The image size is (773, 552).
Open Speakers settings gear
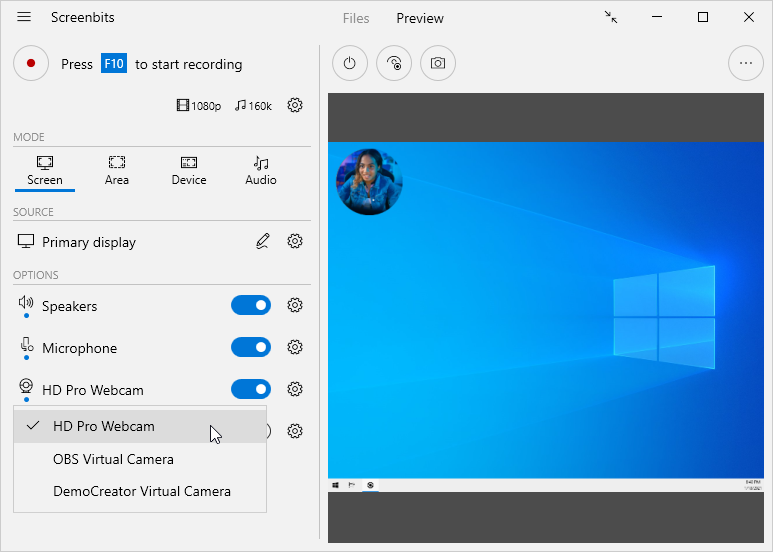[295, 305]
